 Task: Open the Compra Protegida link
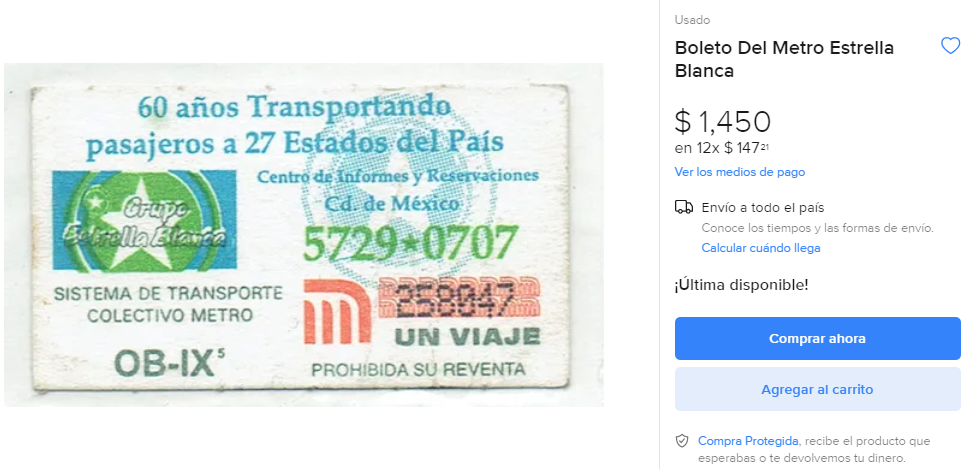(748, 441)
